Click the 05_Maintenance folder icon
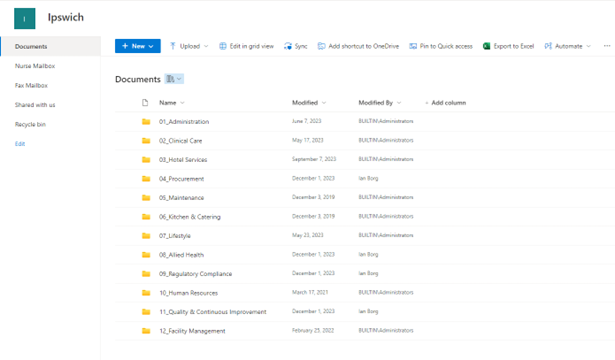 pos(146,198)
